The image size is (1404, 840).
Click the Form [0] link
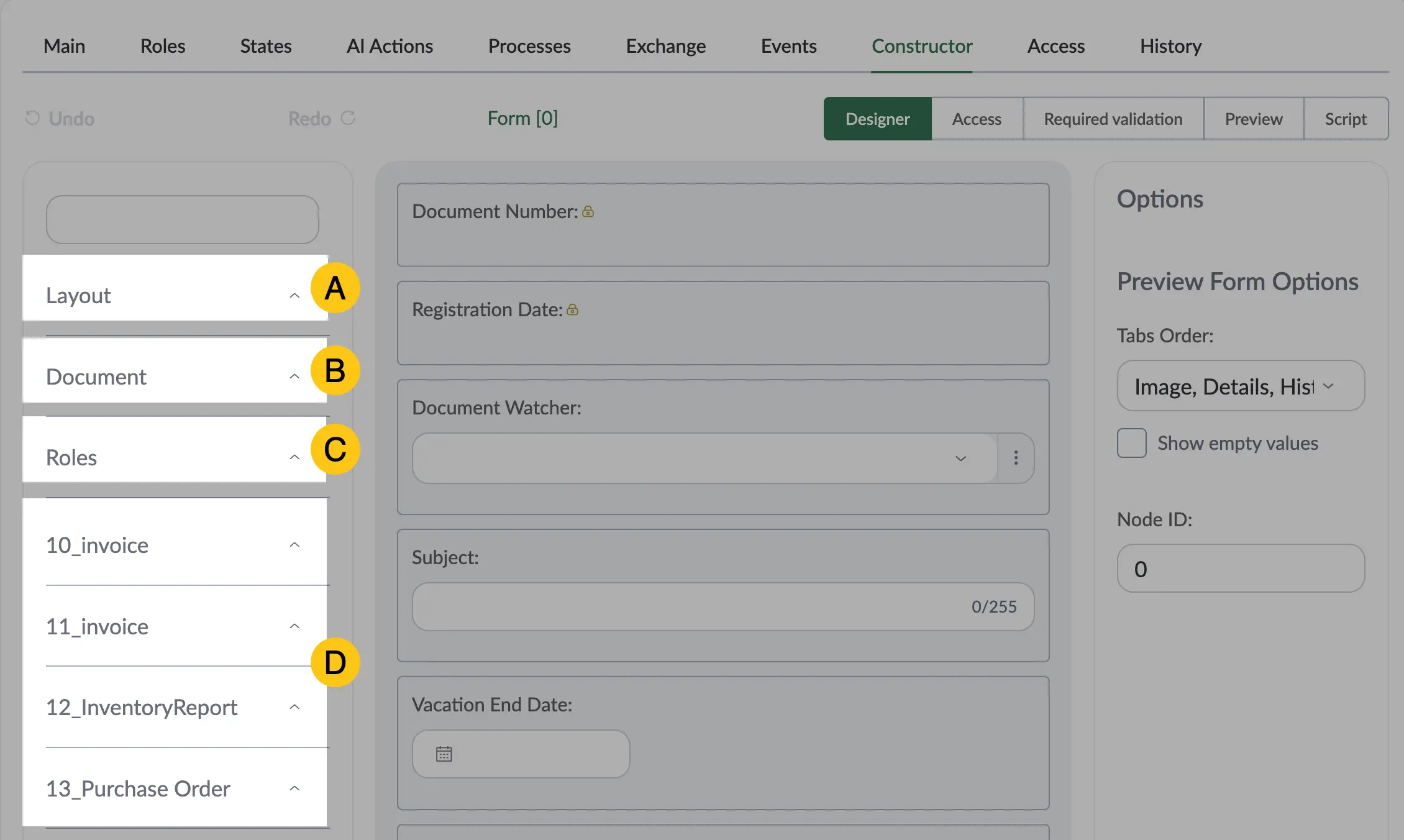pyautogui.click(x=522, y=118)
